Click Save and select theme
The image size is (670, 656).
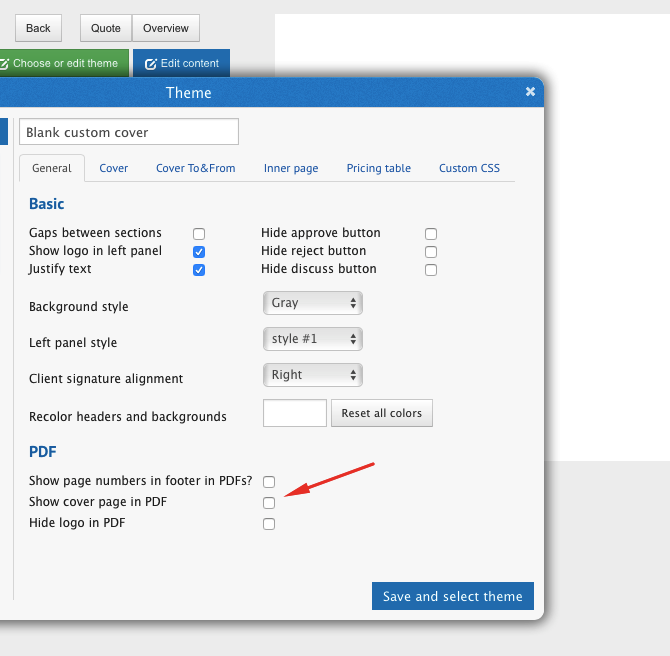pyautogui.click(x=452, y=596)
